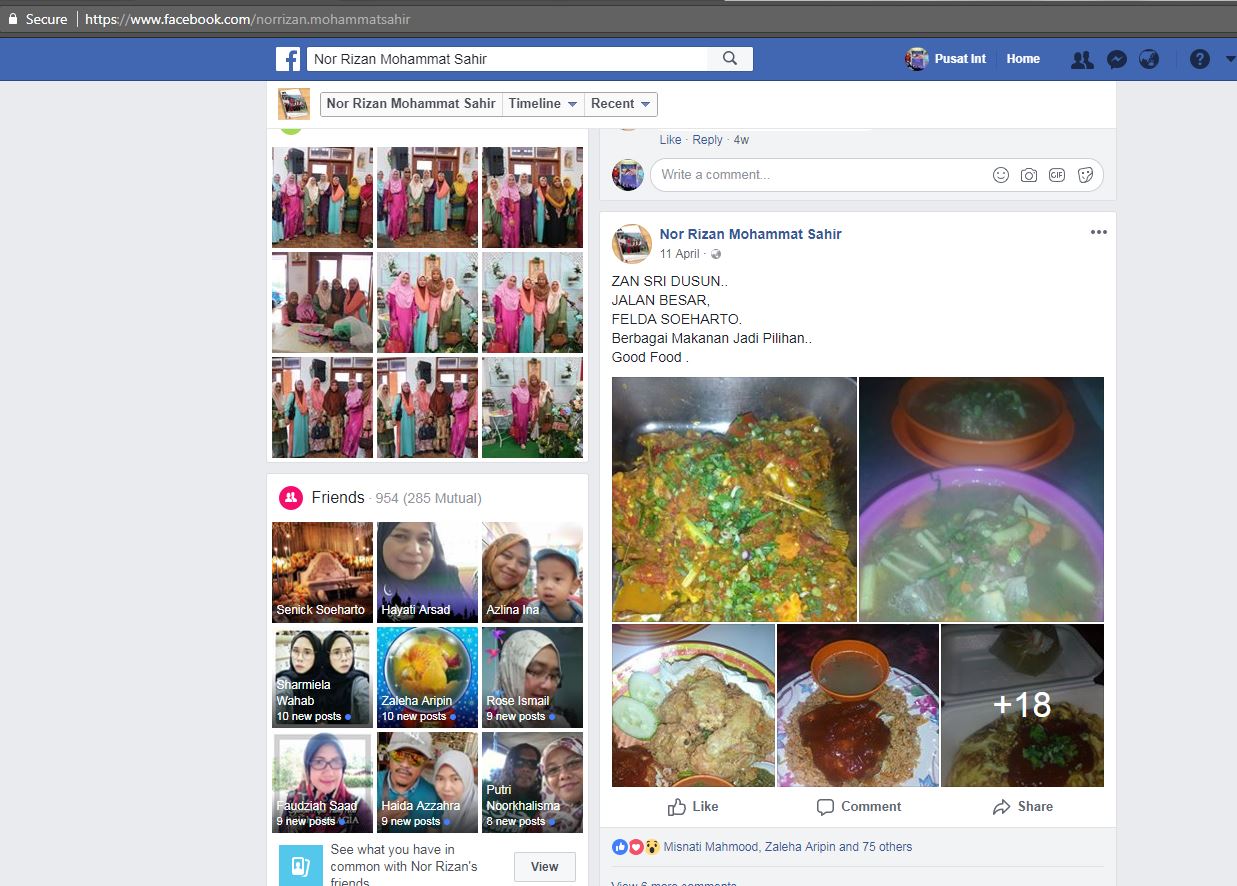
Task: Post a sticker using sticker icon
Action: (x=1085, y=175)
